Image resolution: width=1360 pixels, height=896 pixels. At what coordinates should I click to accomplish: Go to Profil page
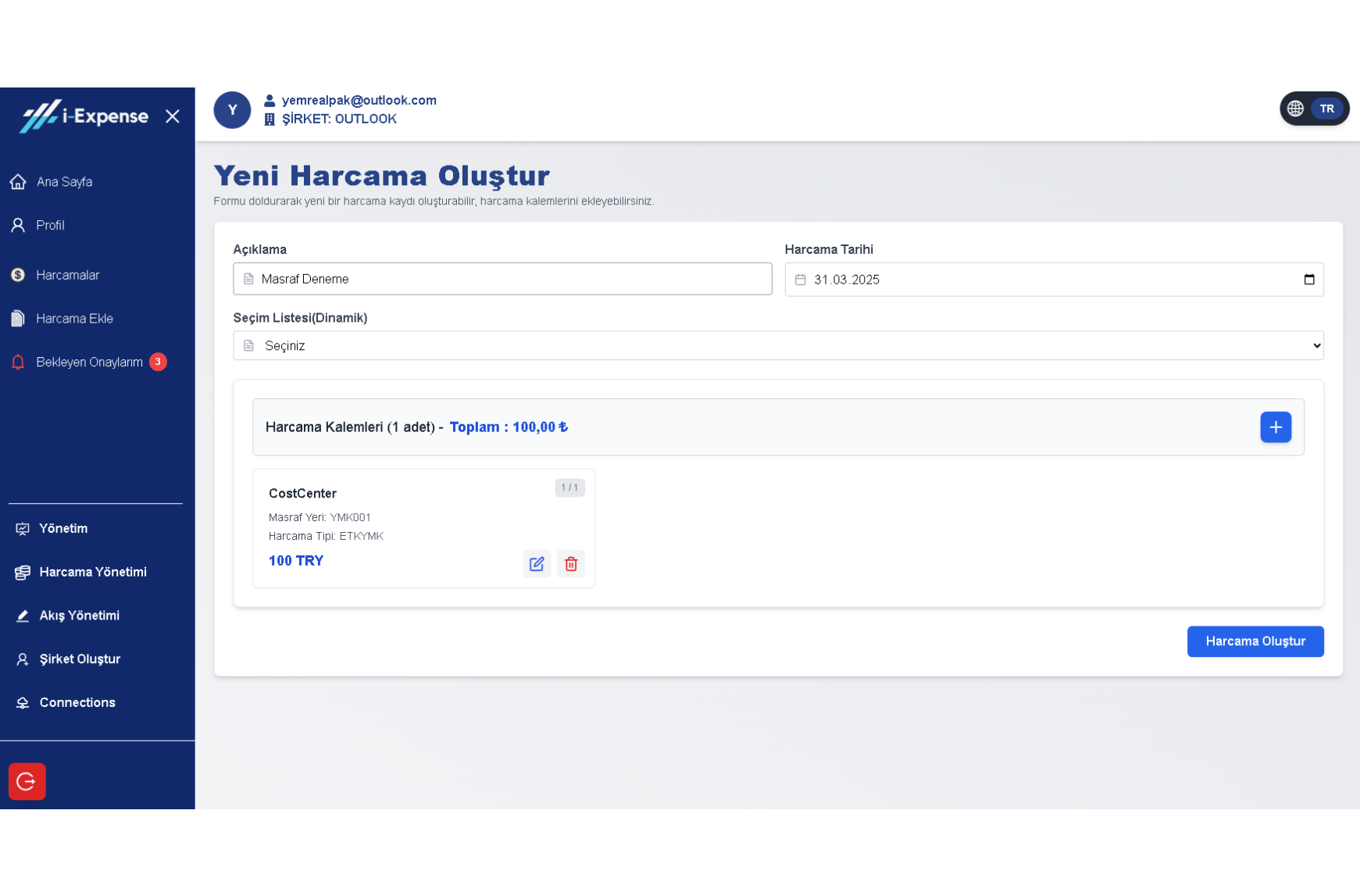(50, 226)
